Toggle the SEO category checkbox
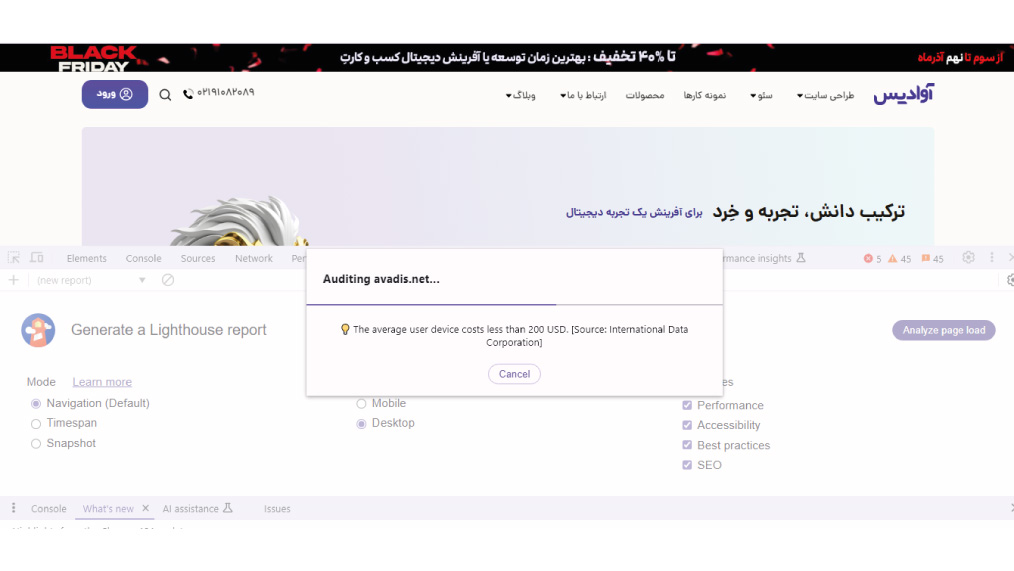This screenshot has width=1014, height=571. click(x=687, y=465)
